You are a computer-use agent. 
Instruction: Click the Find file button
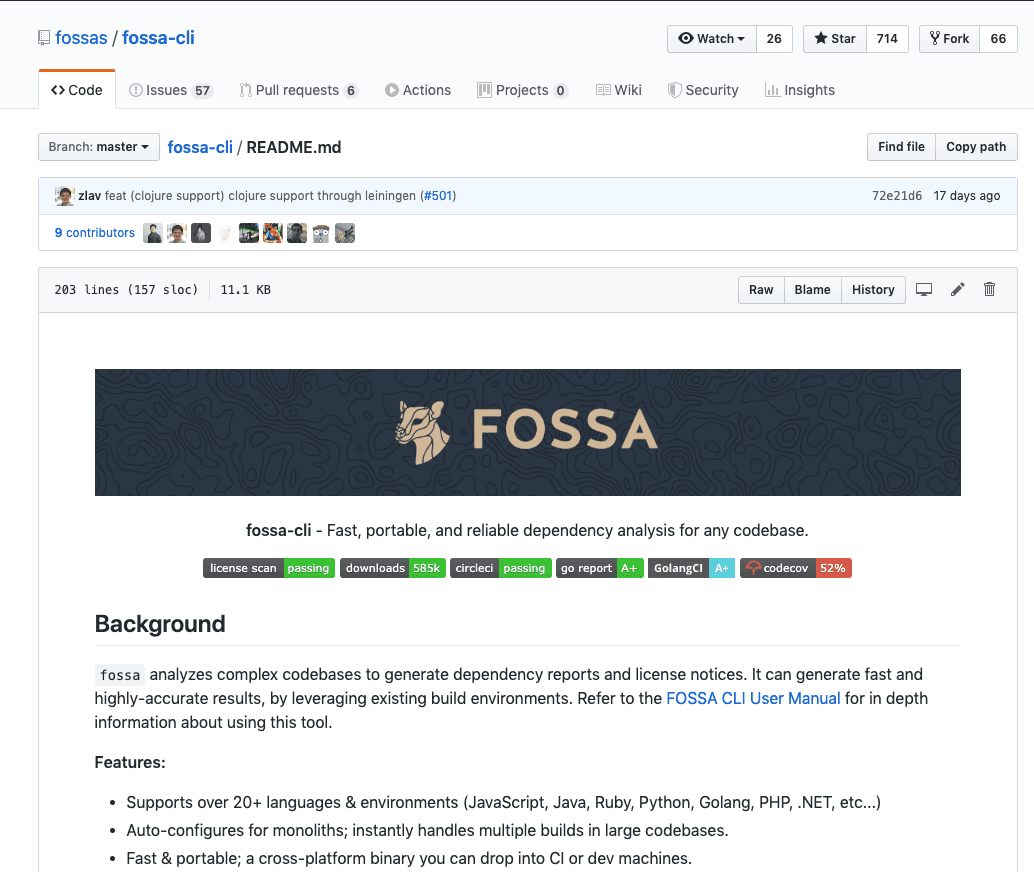pyautogui.click(x=901, y=146)
